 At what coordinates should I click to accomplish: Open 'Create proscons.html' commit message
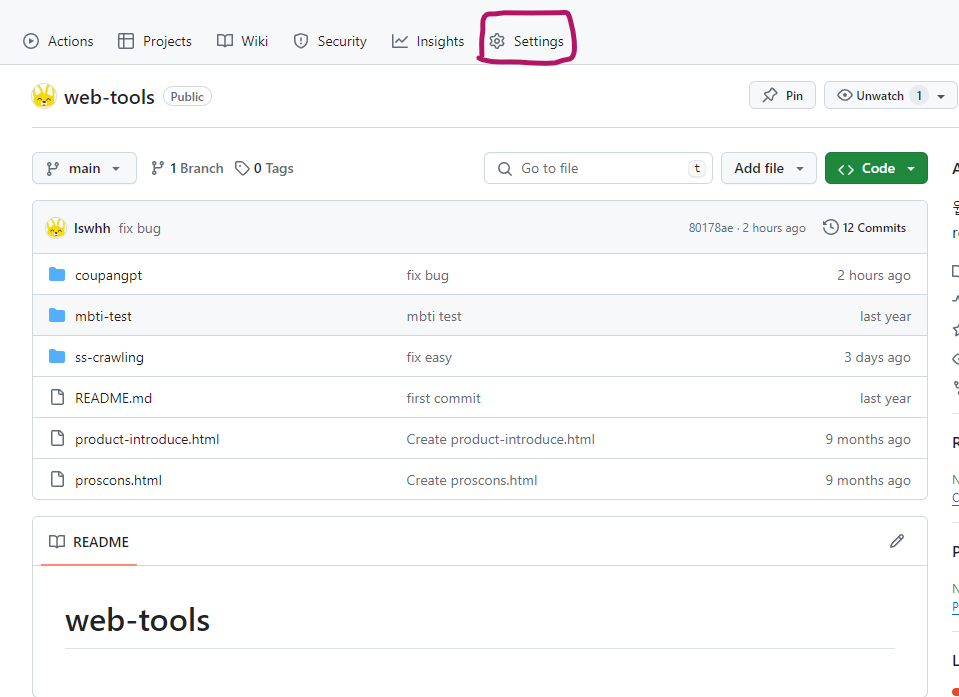coord(472,480)
